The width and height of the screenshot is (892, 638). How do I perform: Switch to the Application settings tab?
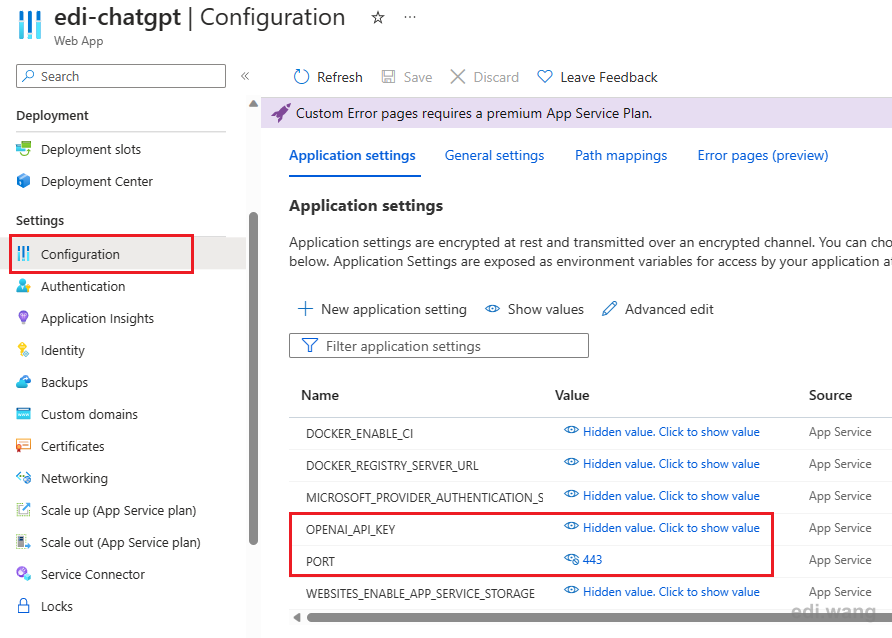pyautogui.click(x=352, y=155)
